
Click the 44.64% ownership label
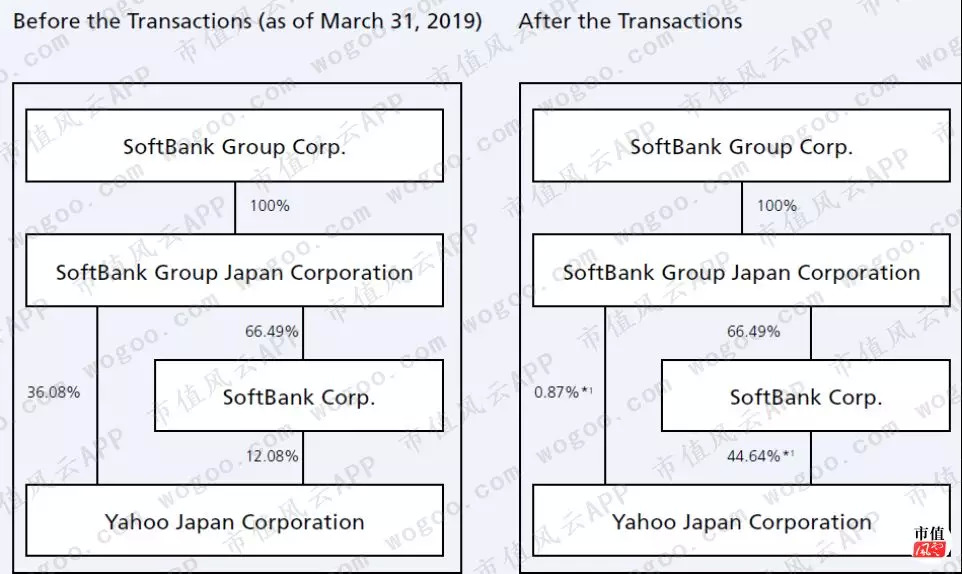754,456
